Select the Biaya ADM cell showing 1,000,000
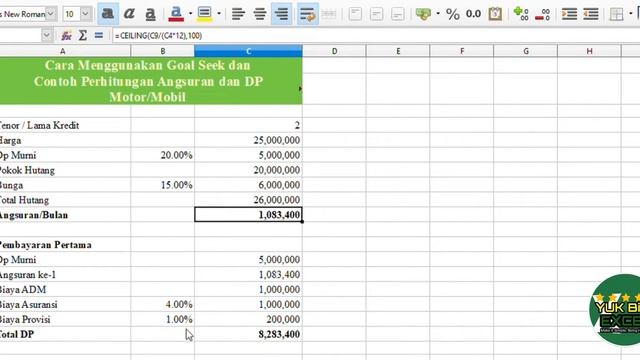Image resolution: width=640 pixels, height=360 pixels. coord(248,289)
